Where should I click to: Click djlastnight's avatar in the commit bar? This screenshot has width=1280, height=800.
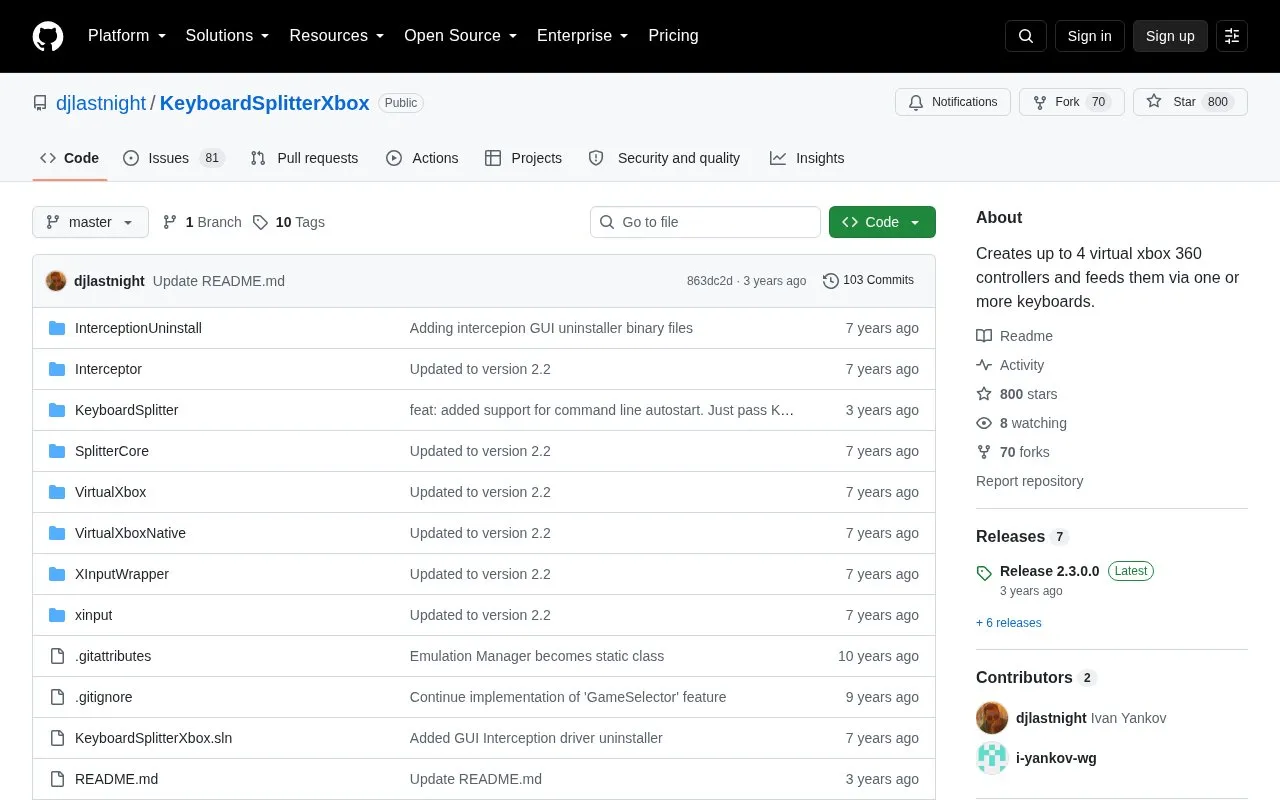point(56,281)
